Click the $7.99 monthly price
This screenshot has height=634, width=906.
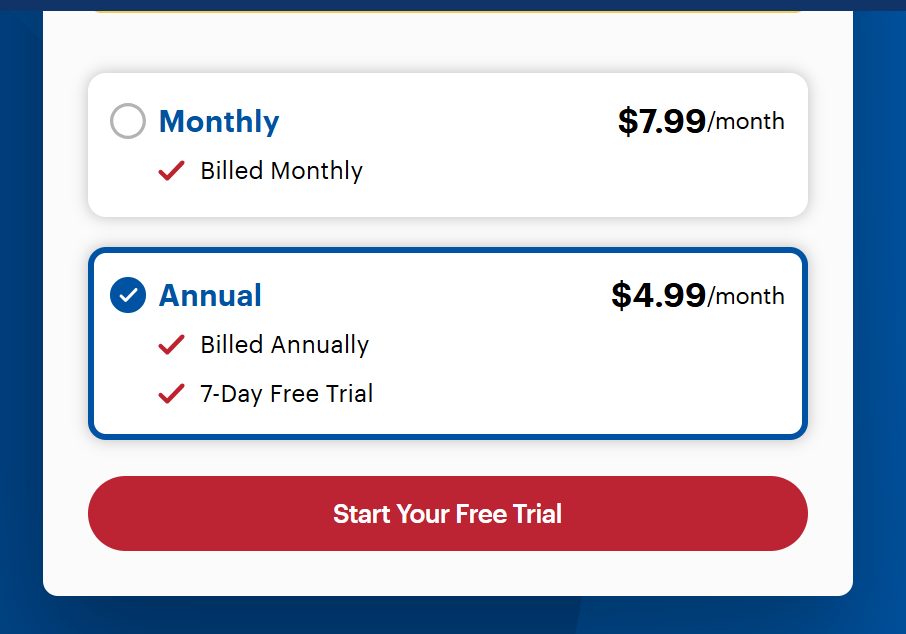[x=661, y=121]
